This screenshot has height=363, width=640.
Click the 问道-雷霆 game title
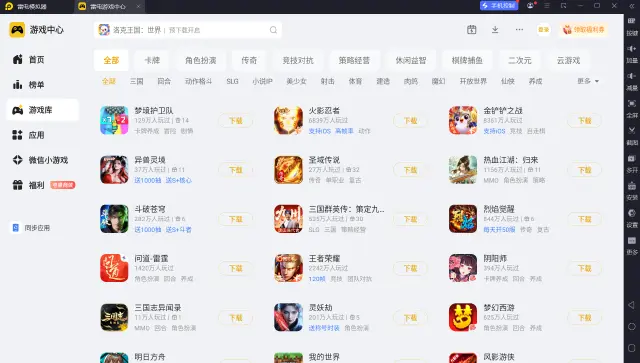pyautogui.click(x=151, y=258)
